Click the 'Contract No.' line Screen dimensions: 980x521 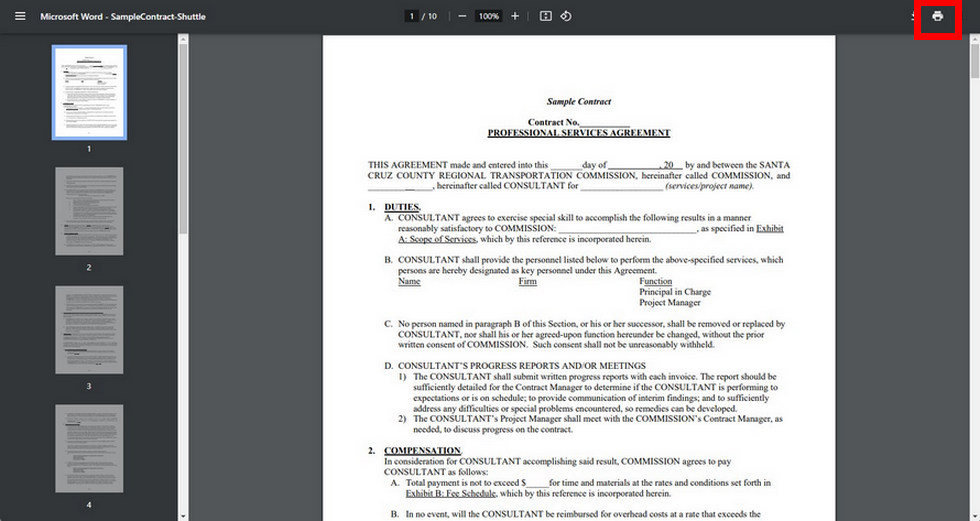[579, 122]
